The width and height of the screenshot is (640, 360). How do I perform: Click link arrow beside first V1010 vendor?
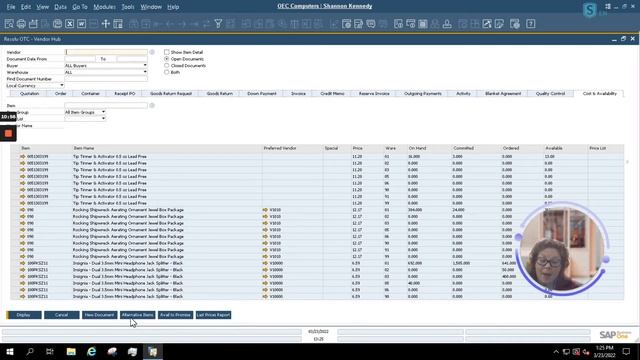click(265, 210)
